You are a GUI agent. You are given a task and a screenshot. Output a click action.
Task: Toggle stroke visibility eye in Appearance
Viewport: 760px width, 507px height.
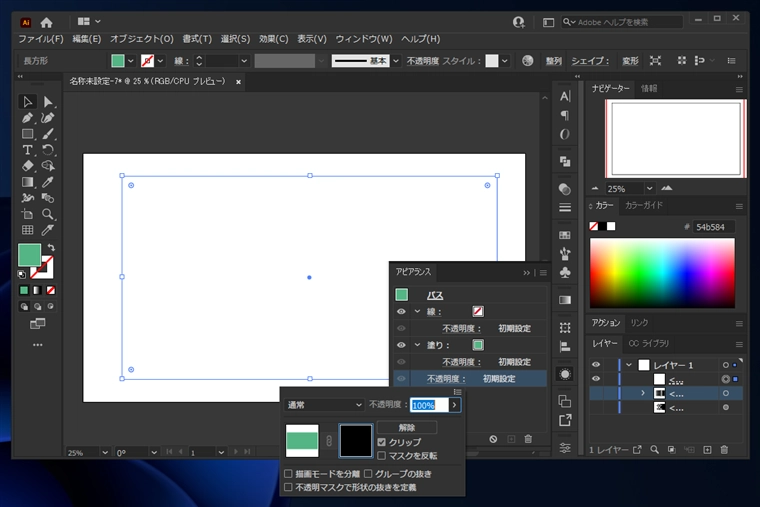pos(401,312)
